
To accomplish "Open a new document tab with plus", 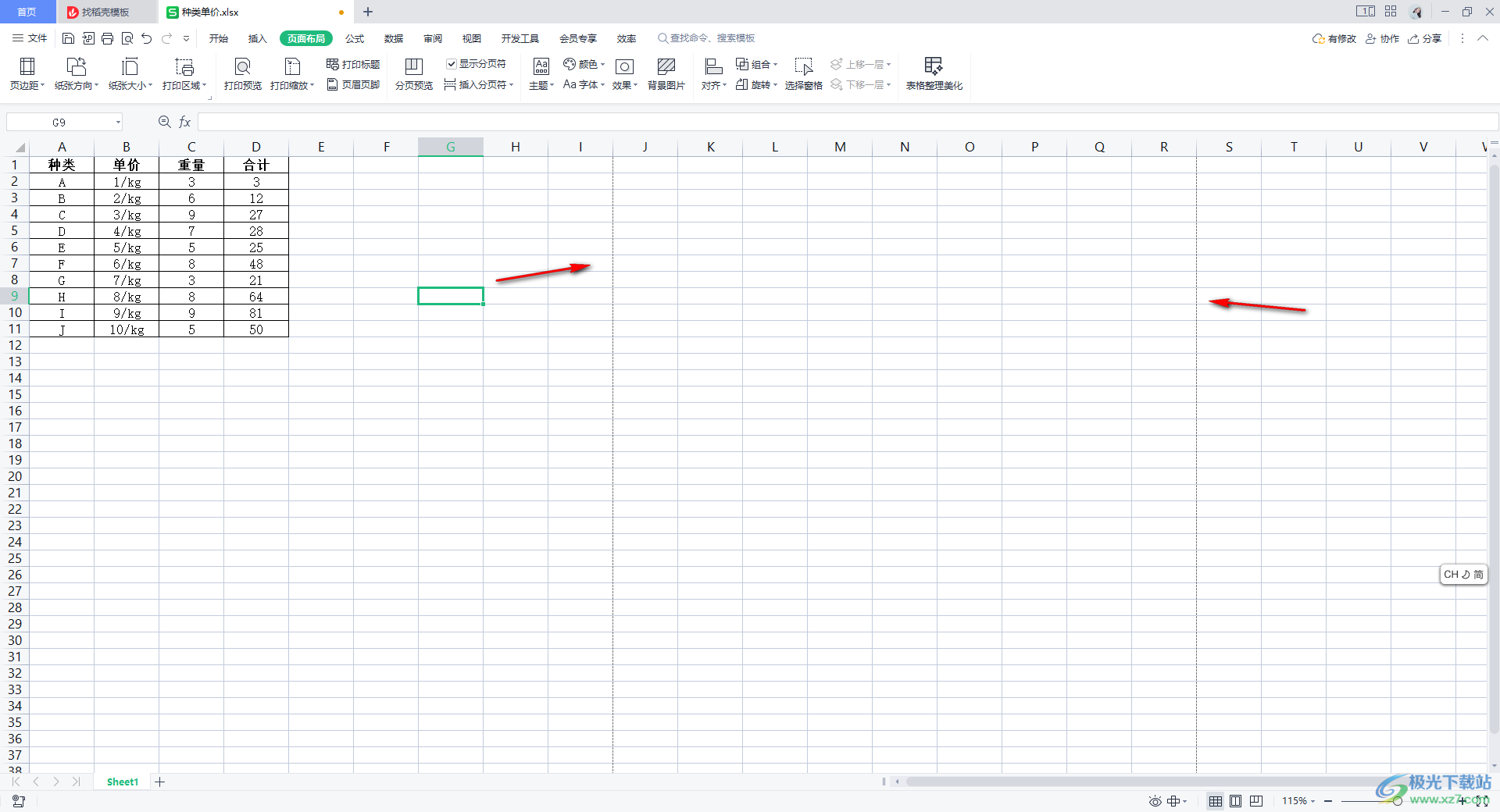I will (x=368, y=12).
